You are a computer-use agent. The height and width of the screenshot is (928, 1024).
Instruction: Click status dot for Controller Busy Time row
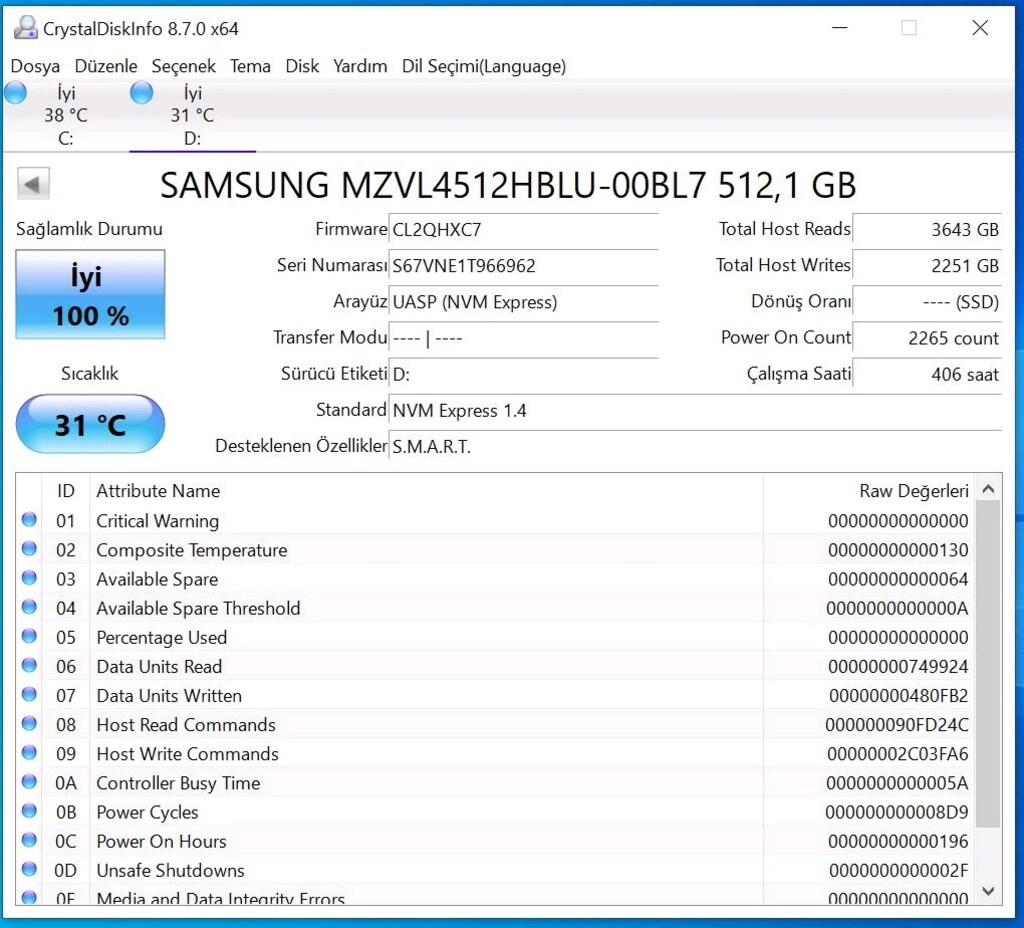point(29,782)
